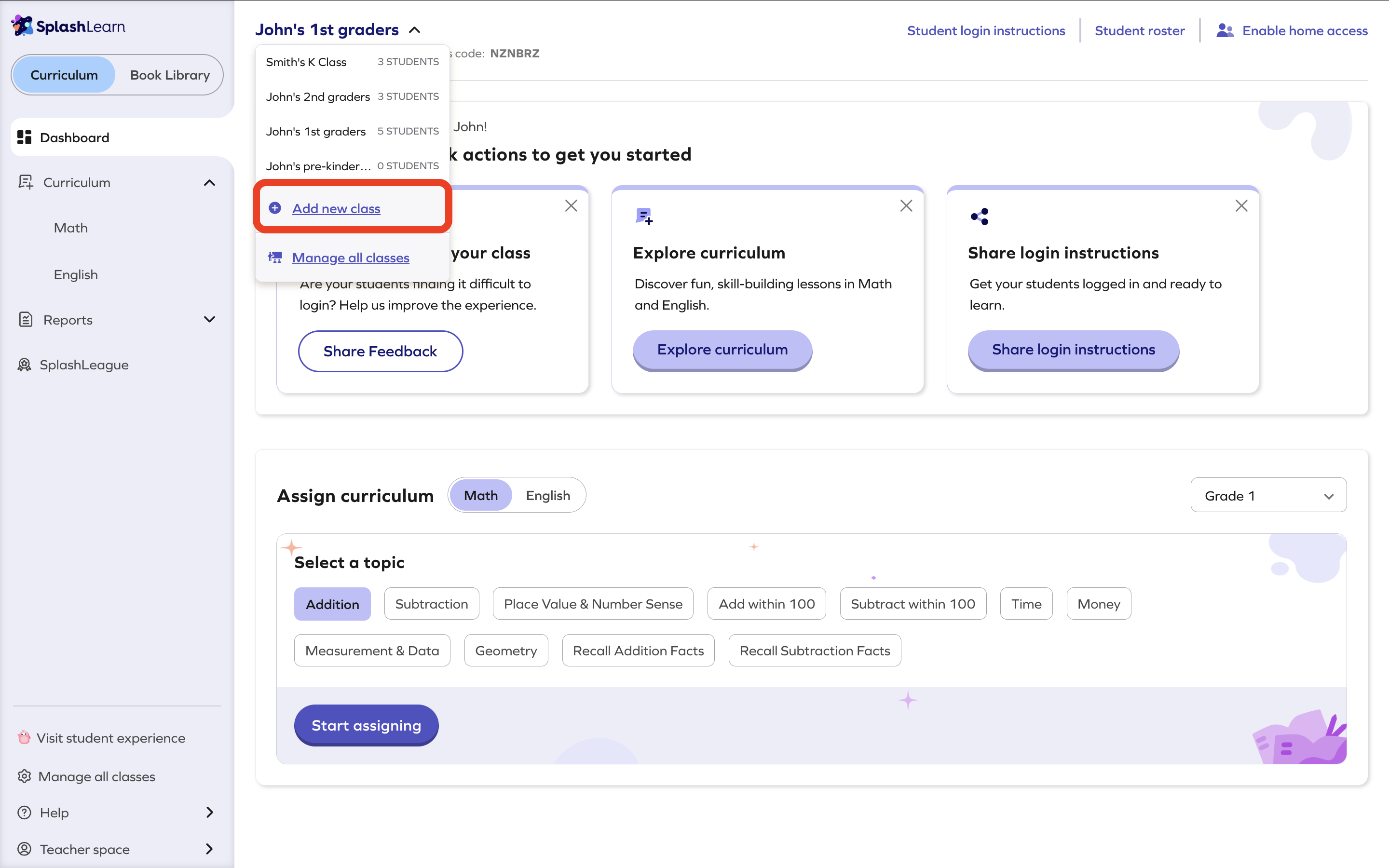Open Visit student experience link
This screenshot has height=868, width=1389.
(x=111, y=738)
